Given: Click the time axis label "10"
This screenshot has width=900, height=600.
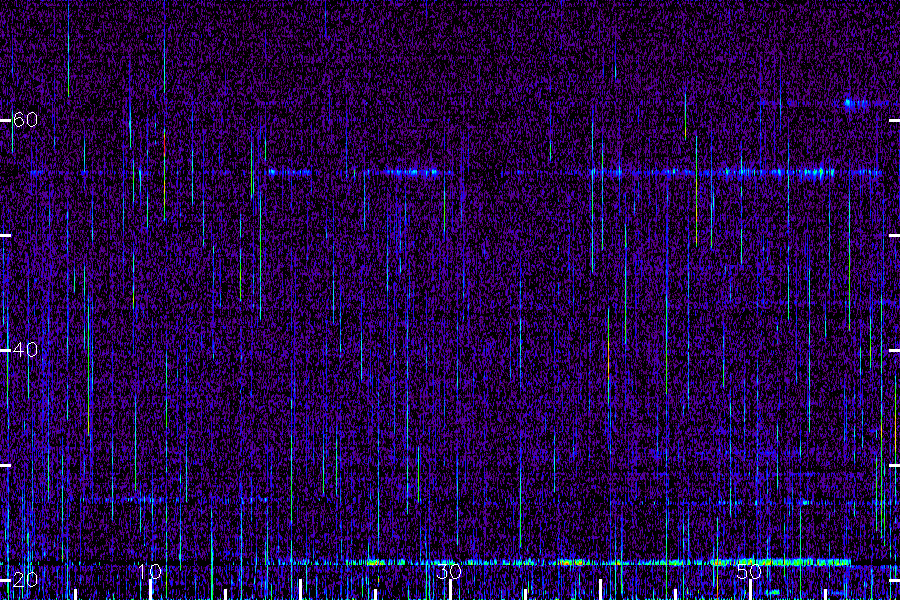Looking at the screenshot, I should tap(149, 571).
